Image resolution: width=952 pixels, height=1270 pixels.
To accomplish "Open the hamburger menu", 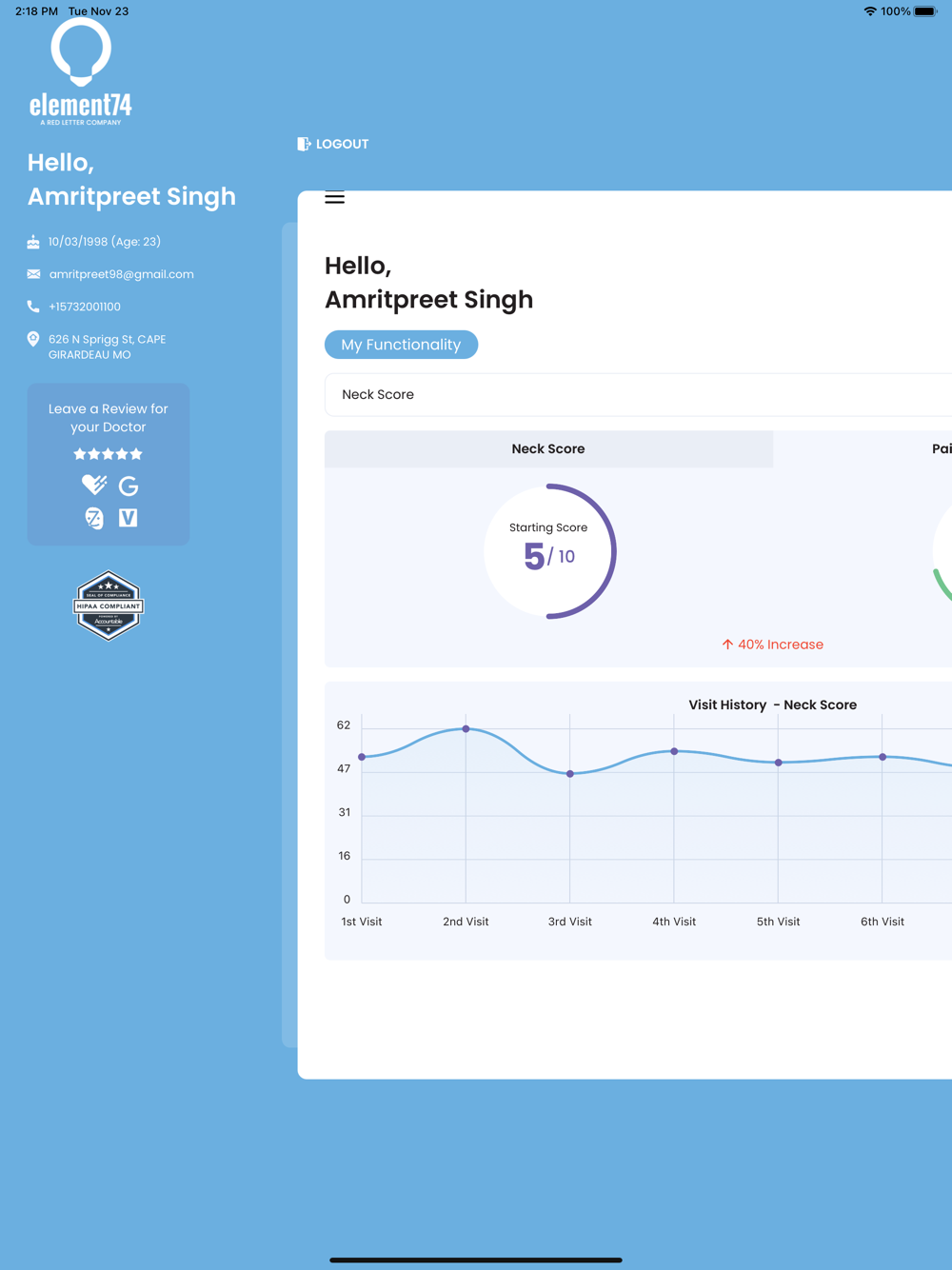I will pyautogui.click(x=334, y=198).
